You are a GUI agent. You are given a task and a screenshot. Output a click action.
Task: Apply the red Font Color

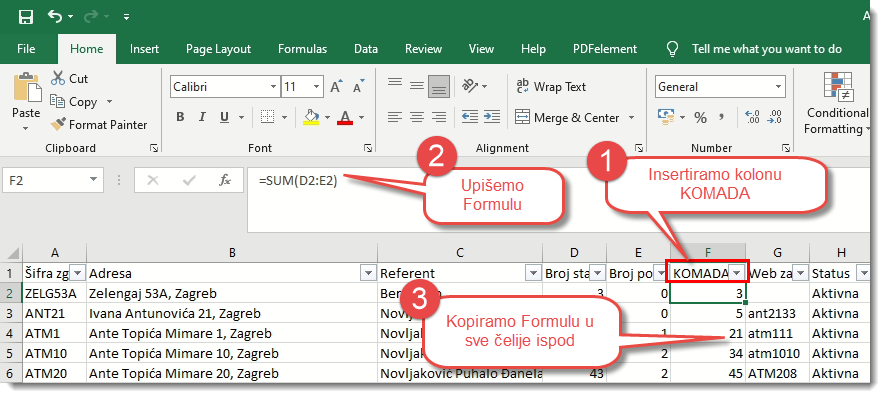point(345,117)
